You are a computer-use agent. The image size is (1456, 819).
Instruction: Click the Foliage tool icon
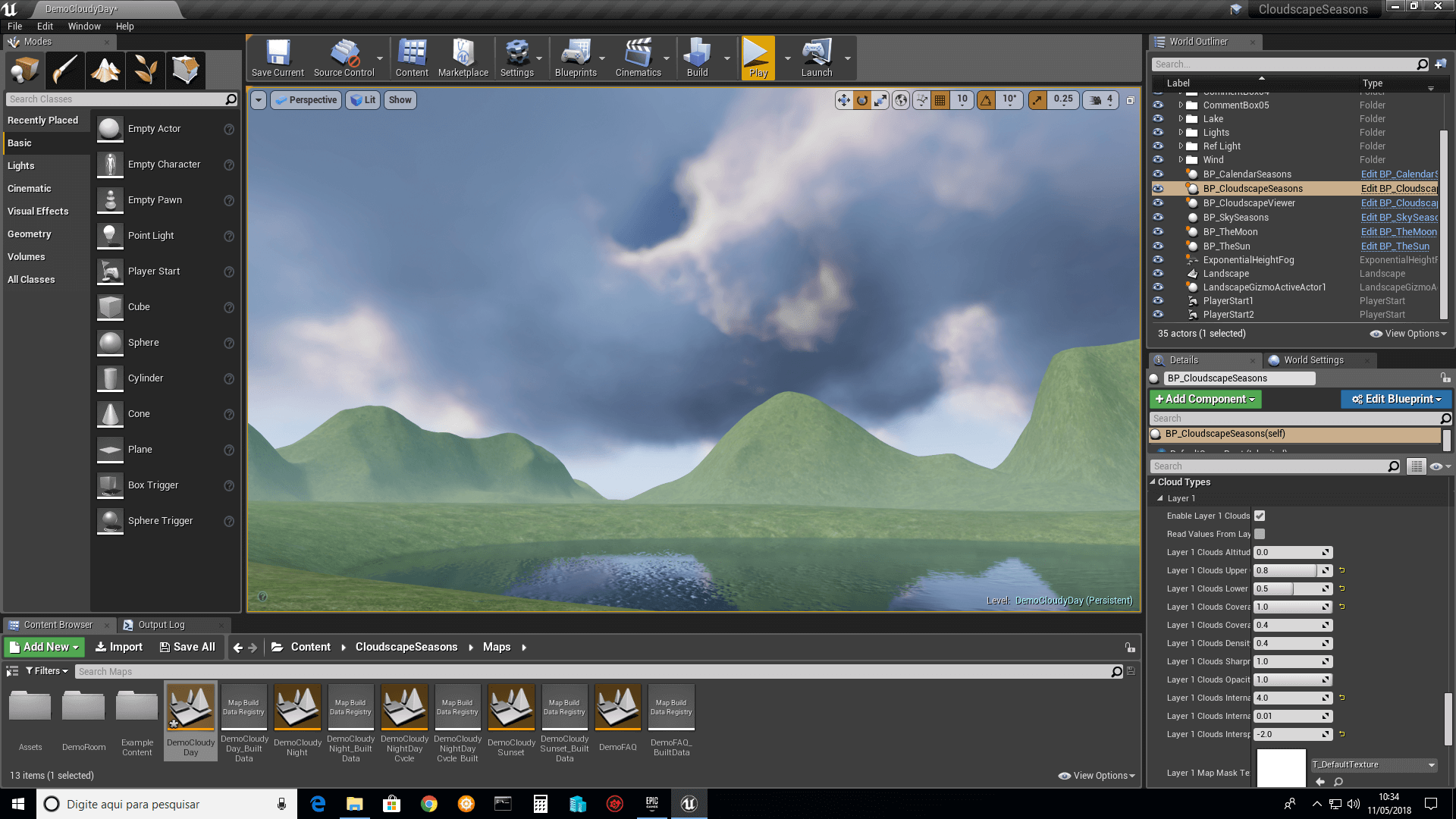pyautogui.click(x=145, y=70)
